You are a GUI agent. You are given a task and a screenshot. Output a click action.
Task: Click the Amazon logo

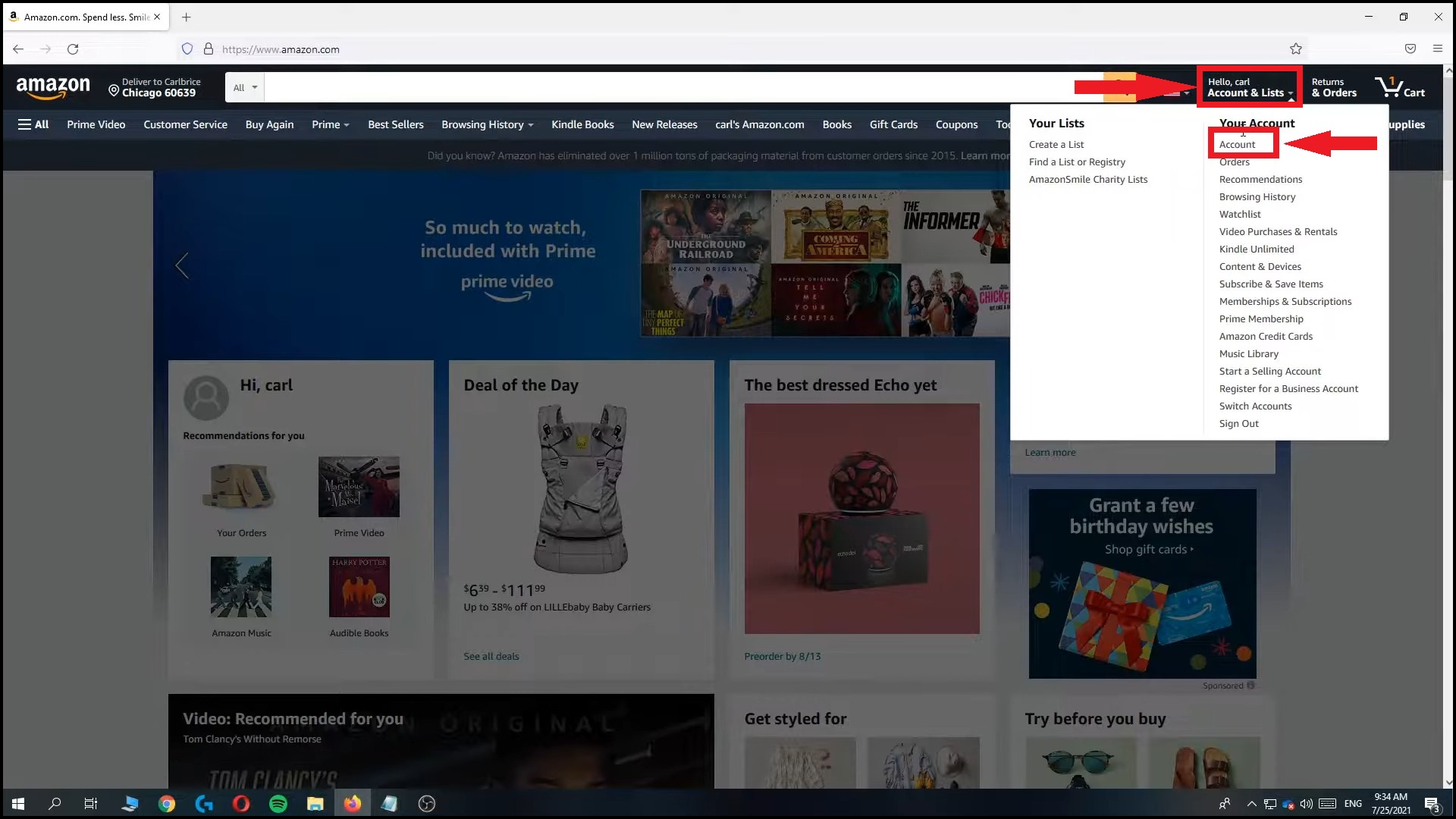click(53, 88)
